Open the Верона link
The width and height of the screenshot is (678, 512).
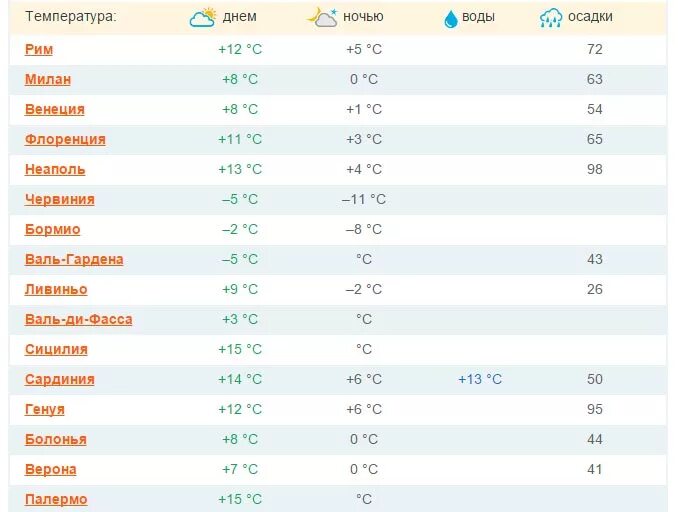[51, 469]
